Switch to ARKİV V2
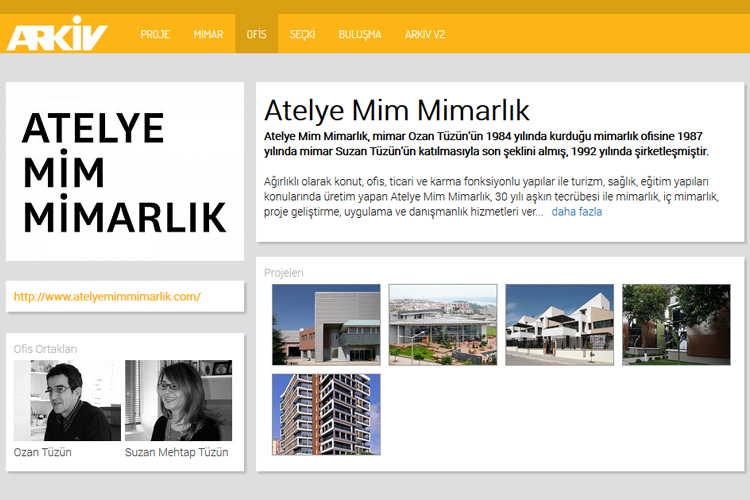750x500 pixels. click(x=425, y=34)
